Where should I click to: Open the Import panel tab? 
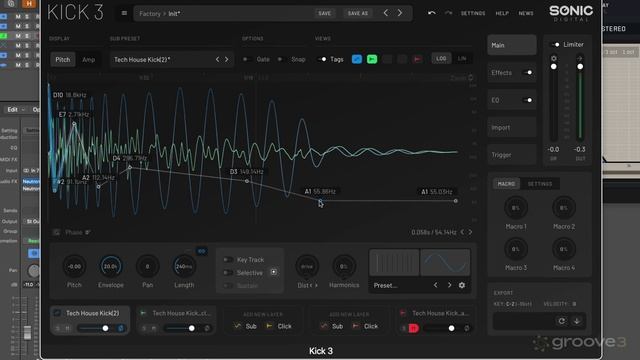pos(512,127)
